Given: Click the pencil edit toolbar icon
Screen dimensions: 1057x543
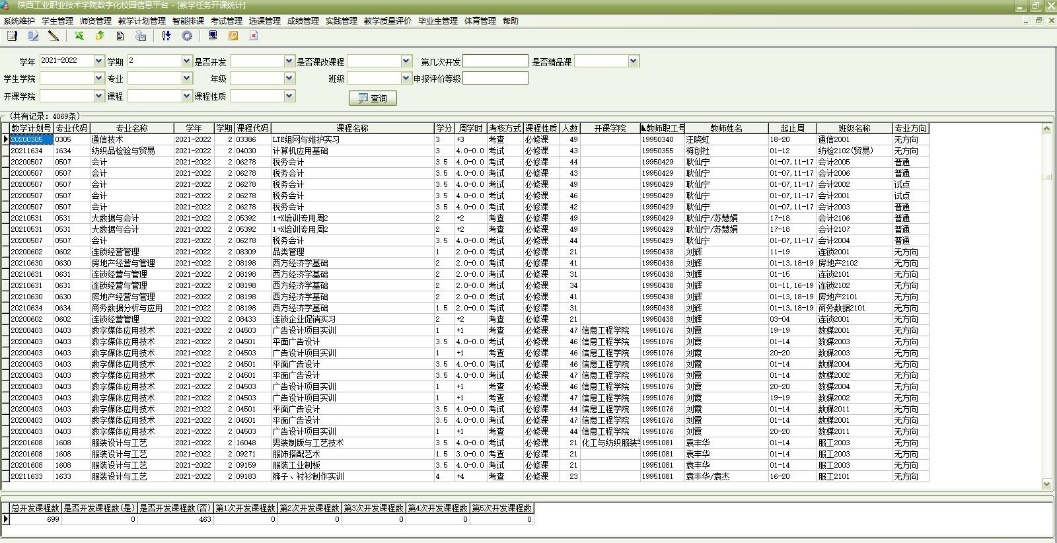Looking at the screenshot, I should (51, 36).
